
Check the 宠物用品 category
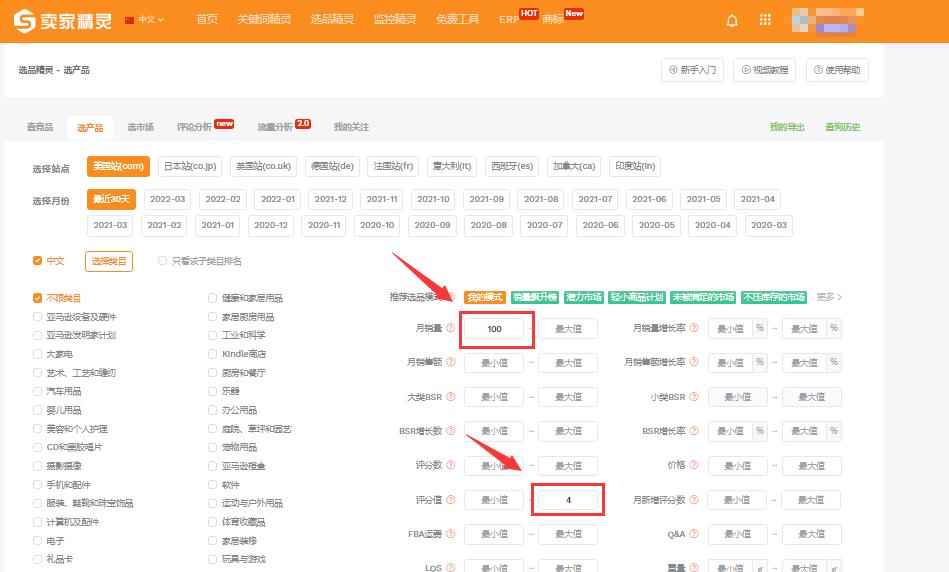[x=212, y=447]
